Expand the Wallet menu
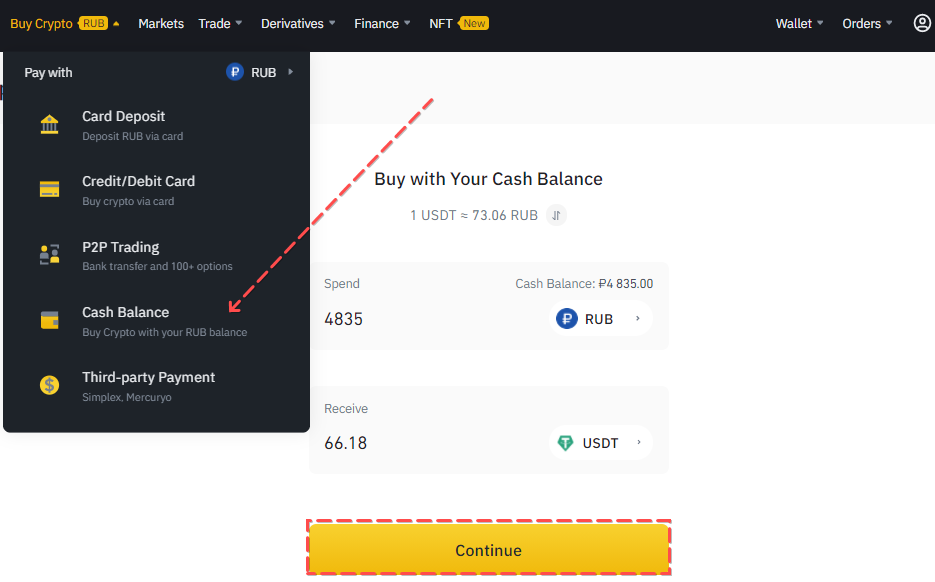 click(800, 23)
